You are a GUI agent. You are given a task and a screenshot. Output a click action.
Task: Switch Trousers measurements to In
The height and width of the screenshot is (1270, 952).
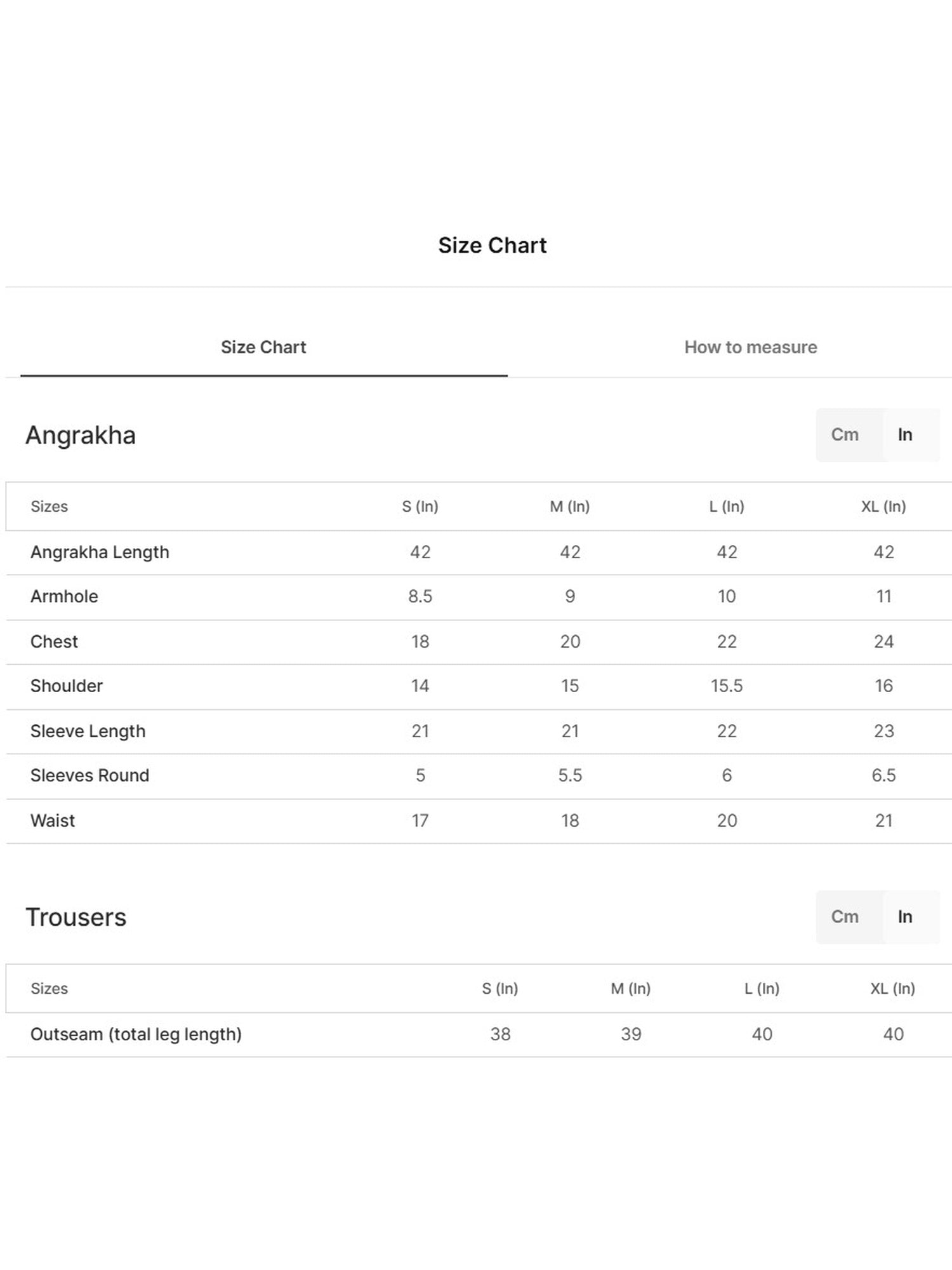pos(905,917)
